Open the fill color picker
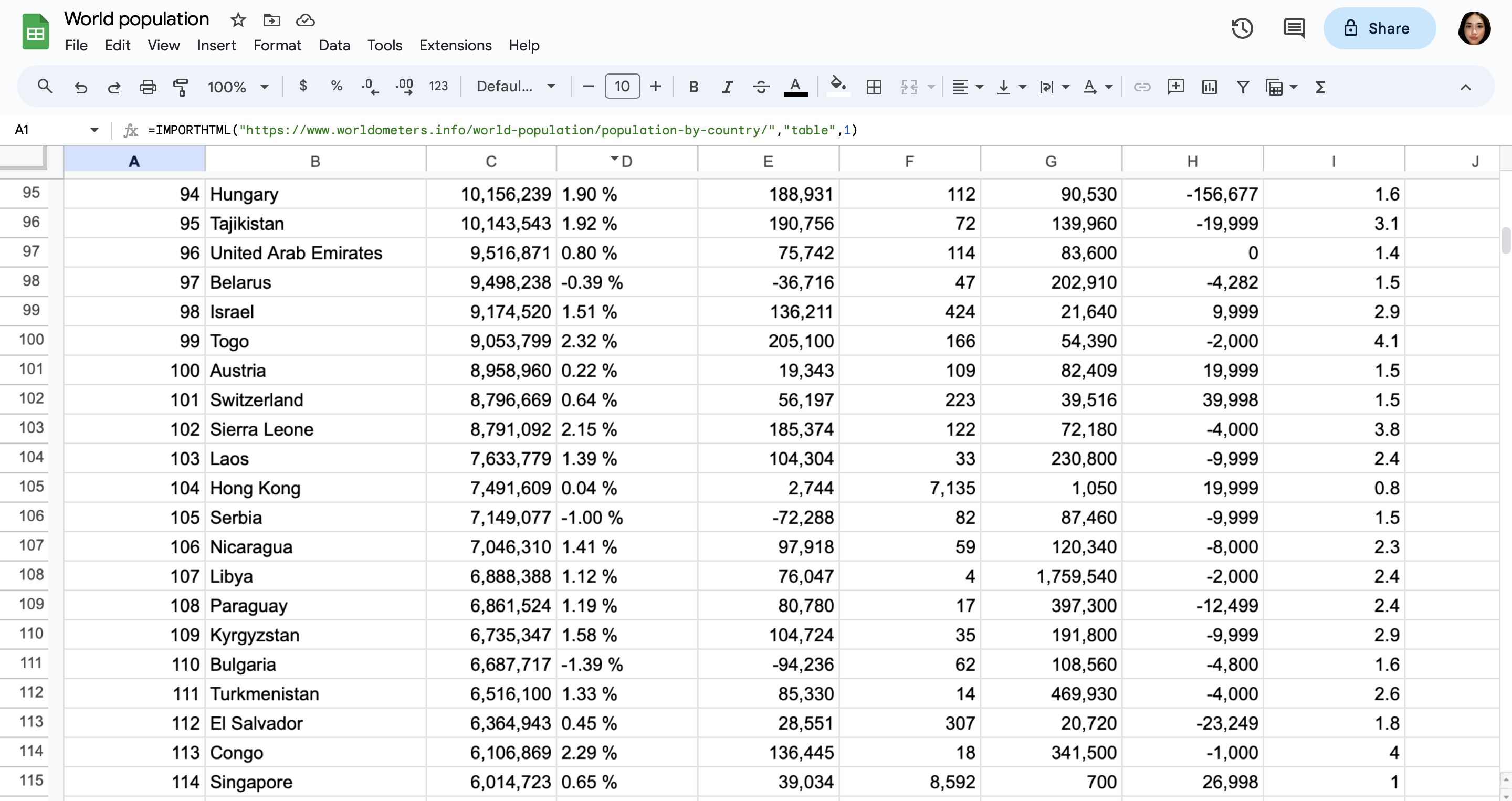1512x801 pixels. point(838,87)
